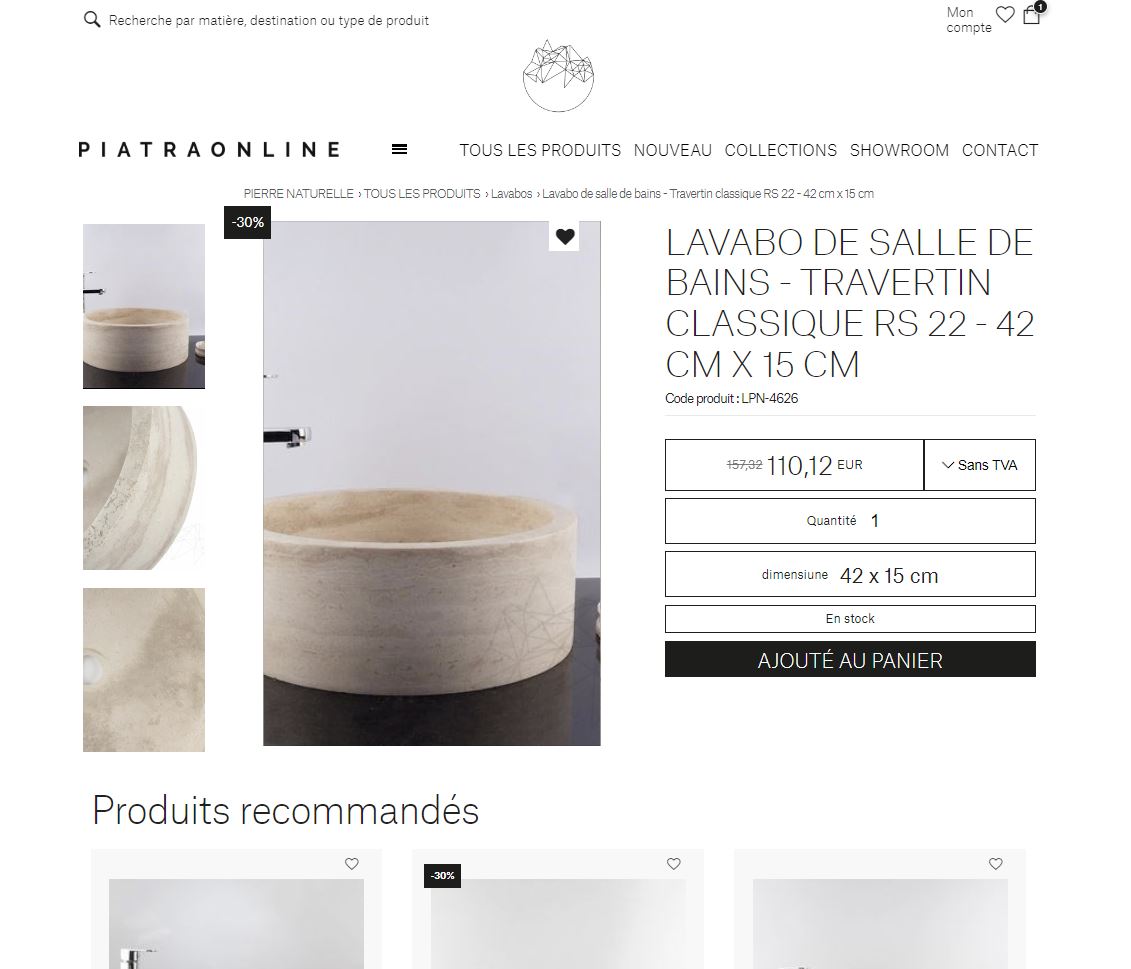Toggle favorite heart on main product image
This screenshot has width=1131, height=969.
tap(565, 236)
